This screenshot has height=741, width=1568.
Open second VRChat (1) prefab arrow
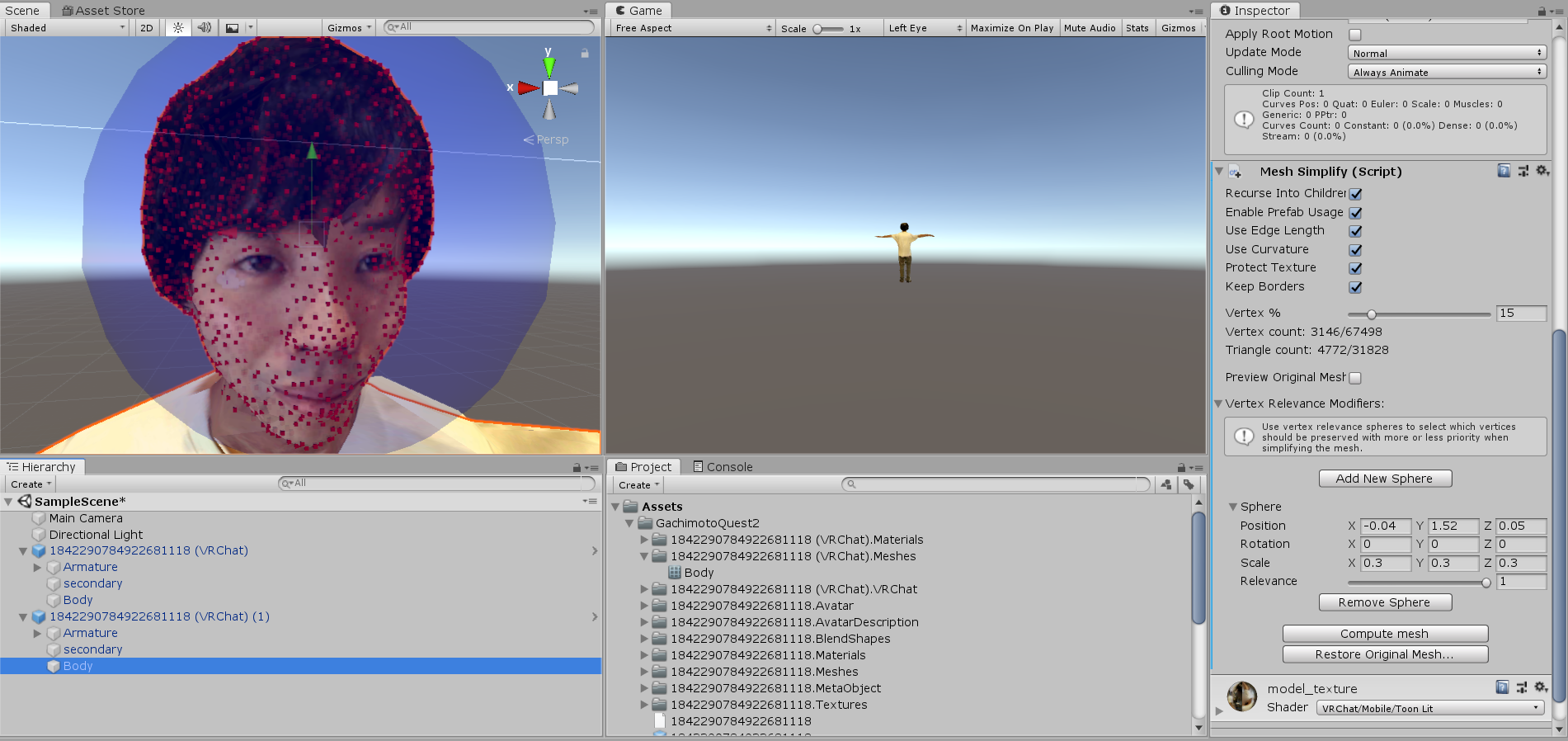pyautogui.click(x=595, y=616)
